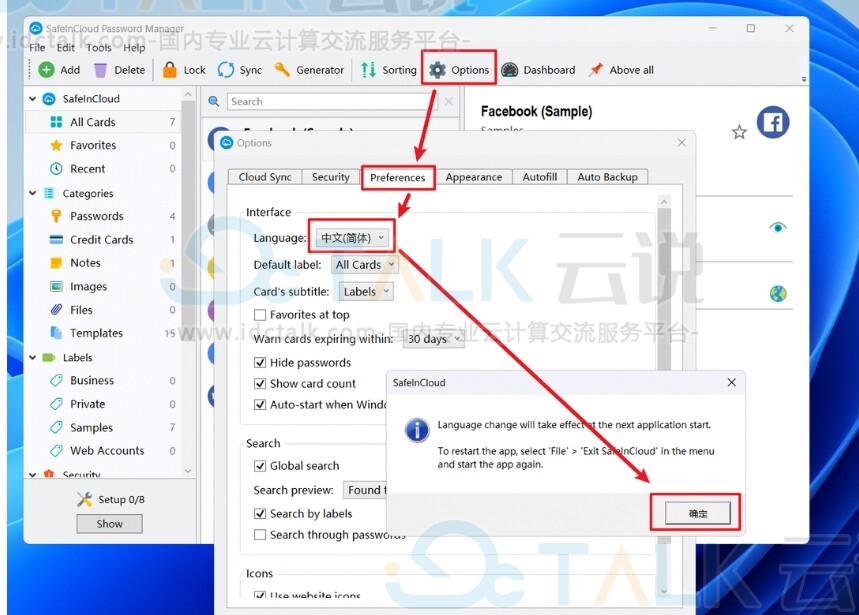Open the Edit menu

(x=66, y=48)
